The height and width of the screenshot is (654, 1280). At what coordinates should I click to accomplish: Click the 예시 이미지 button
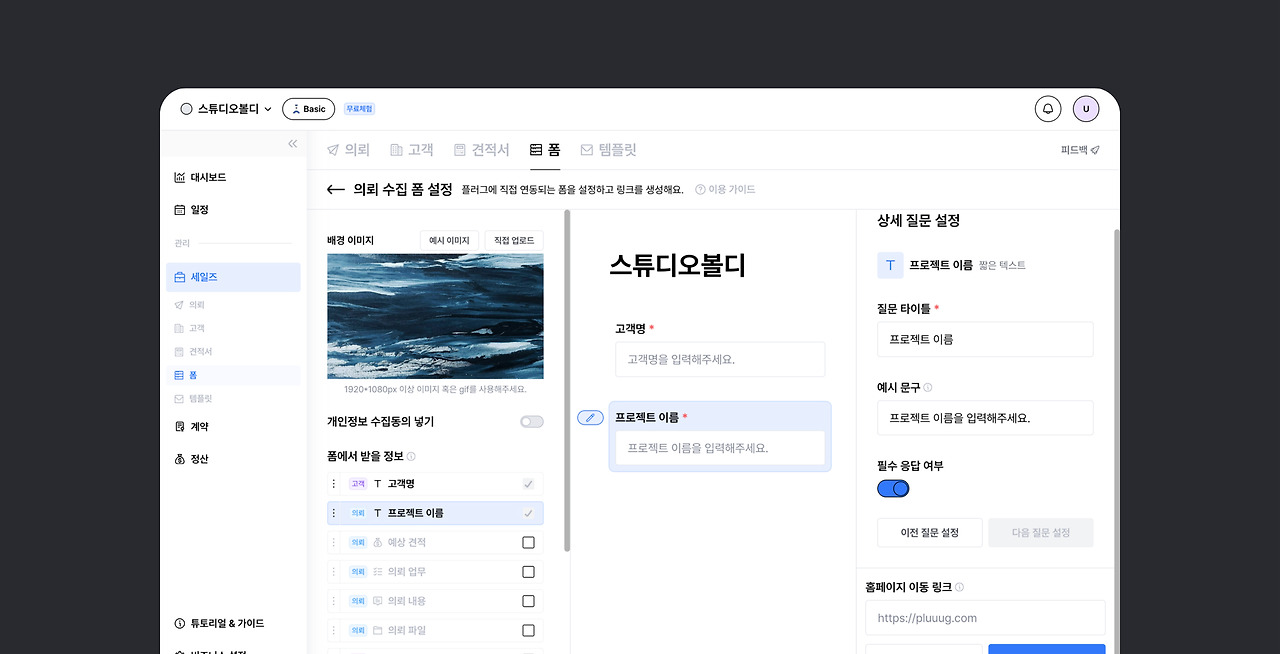click(x=449, y=241)
